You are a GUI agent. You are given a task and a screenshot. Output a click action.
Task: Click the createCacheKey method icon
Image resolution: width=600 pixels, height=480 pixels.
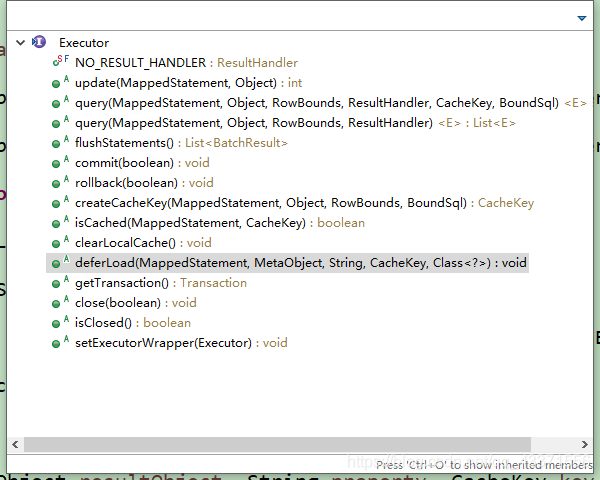(61, 202)
